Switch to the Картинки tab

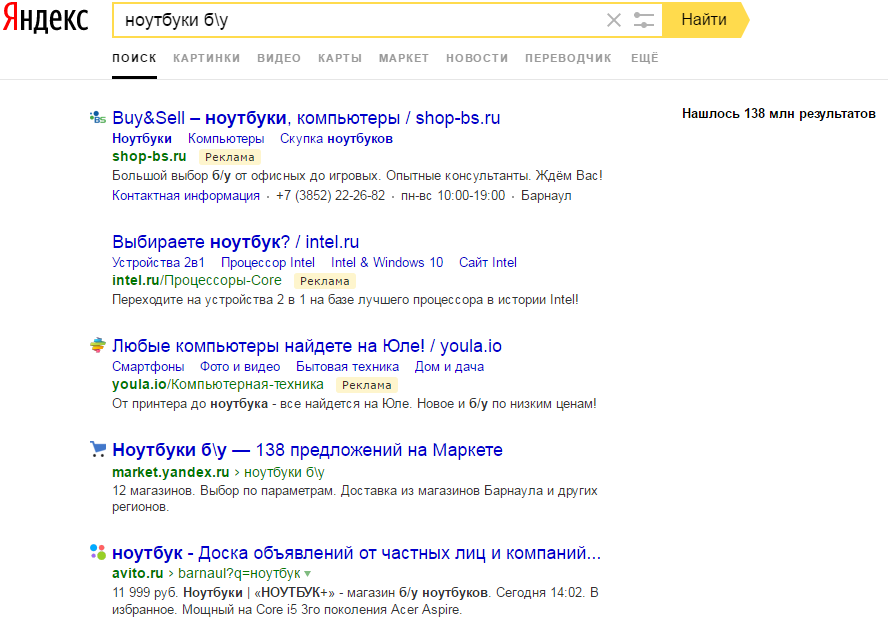[x=207, y=58]
